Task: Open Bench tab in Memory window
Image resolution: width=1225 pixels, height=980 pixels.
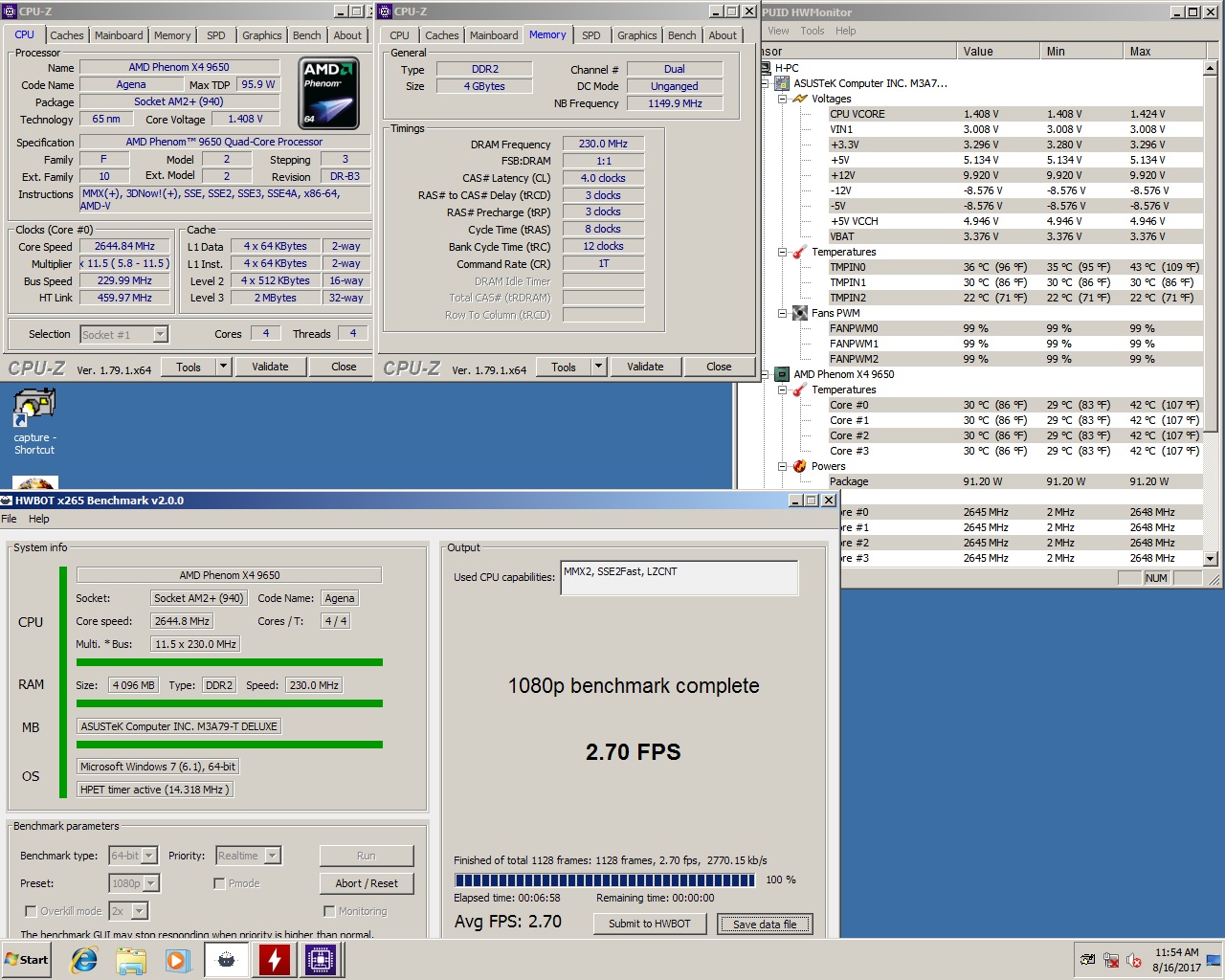Action: click(x=682, y=35)
